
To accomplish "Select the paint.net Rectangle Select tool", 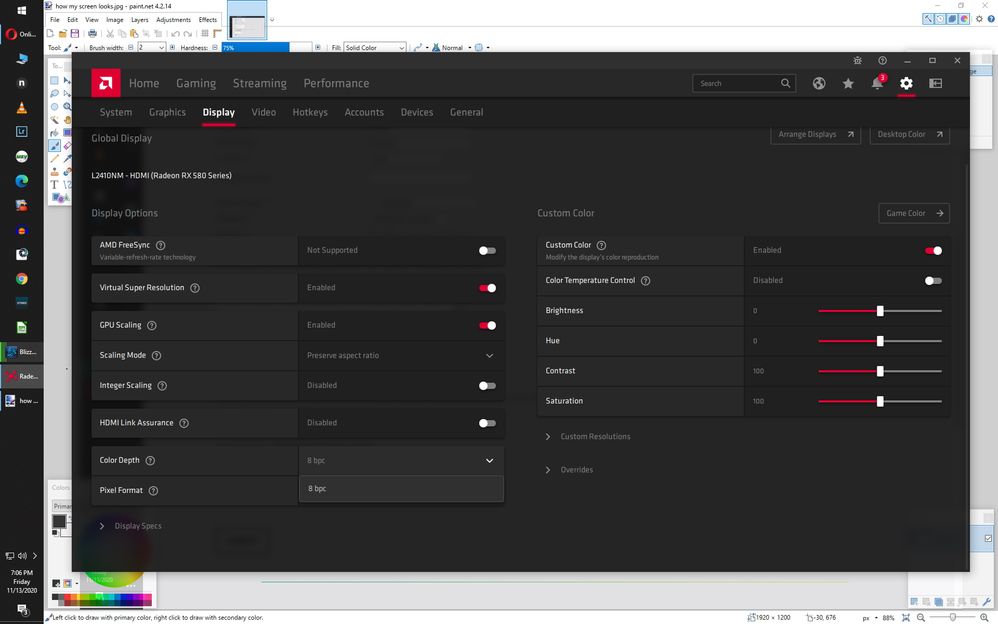I will [x=55, y=80].
